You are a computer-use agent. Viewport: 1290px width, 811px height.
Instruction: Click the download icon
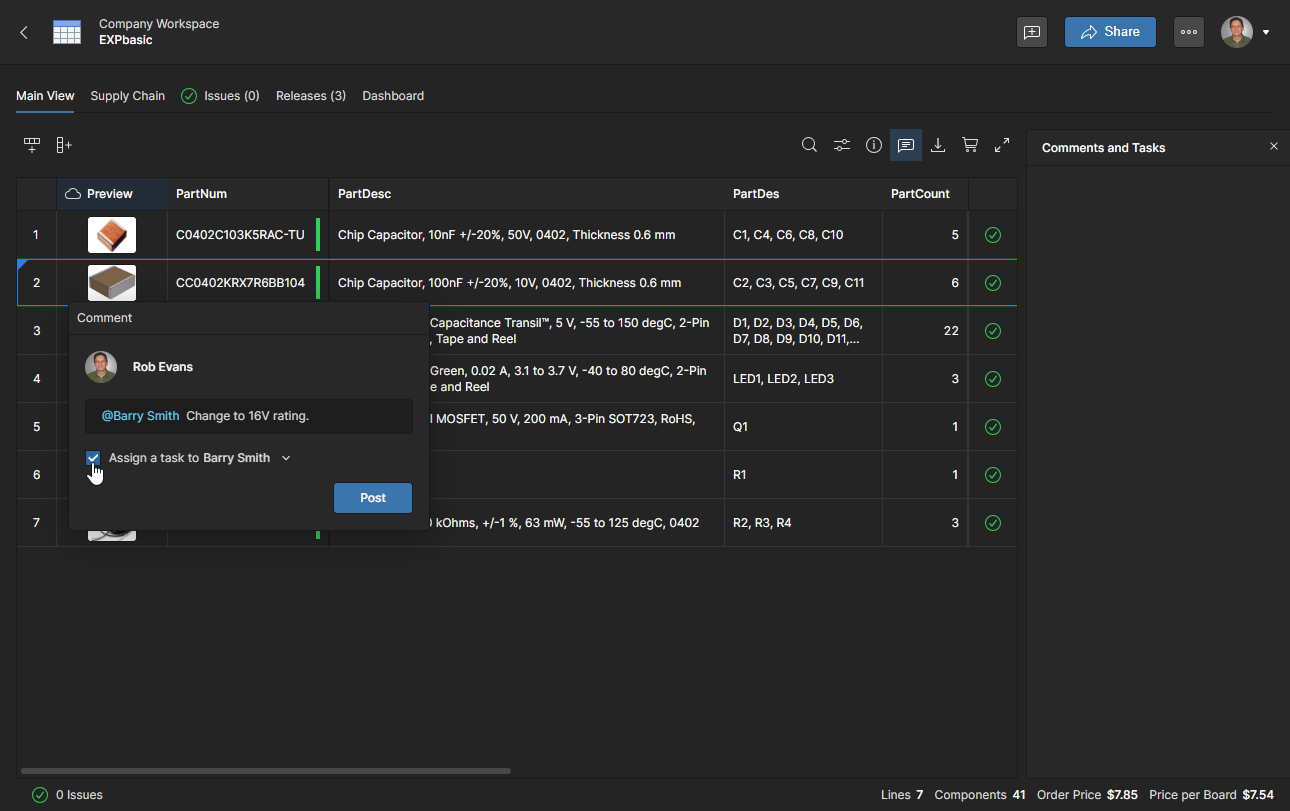pyautogui.click(x=938, y=145)
